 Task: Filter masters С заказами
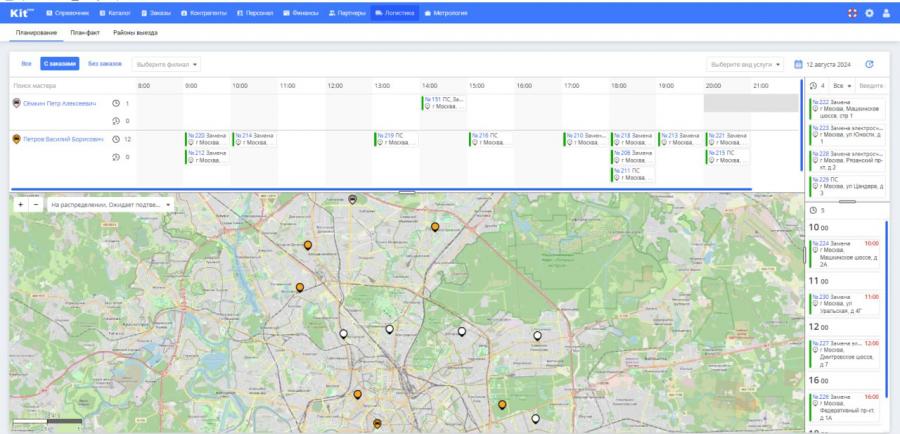pos(60,64)
